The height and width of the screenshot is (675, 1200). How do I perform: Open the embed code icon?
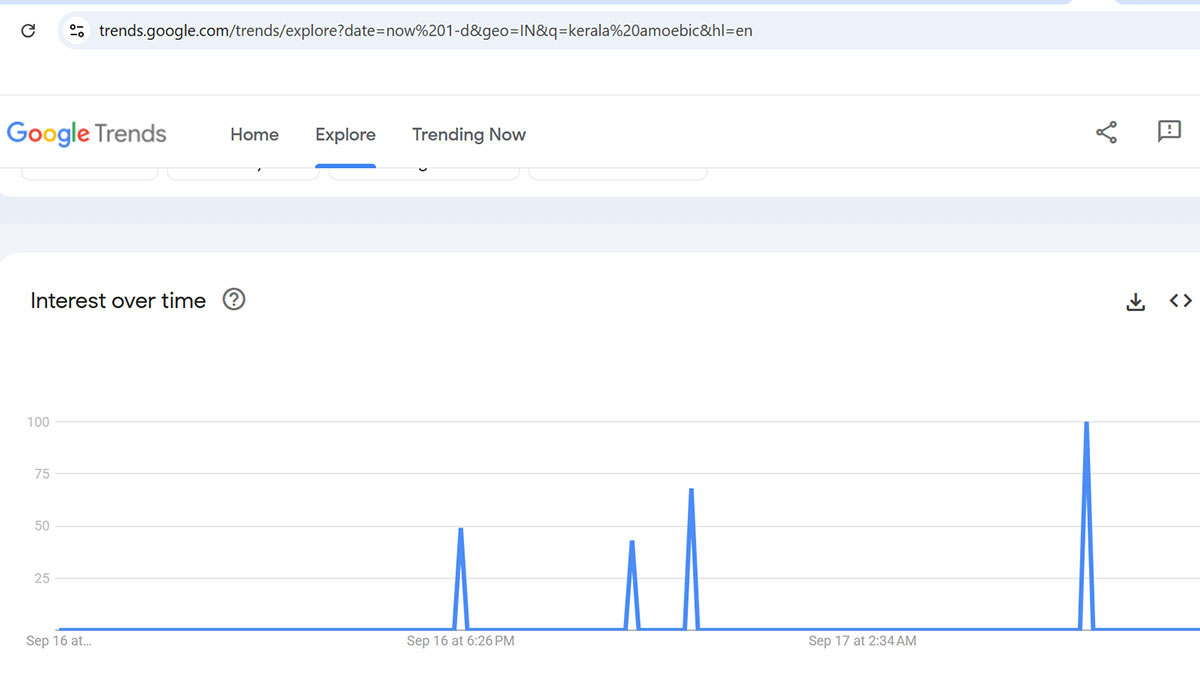click(1180, 301)
